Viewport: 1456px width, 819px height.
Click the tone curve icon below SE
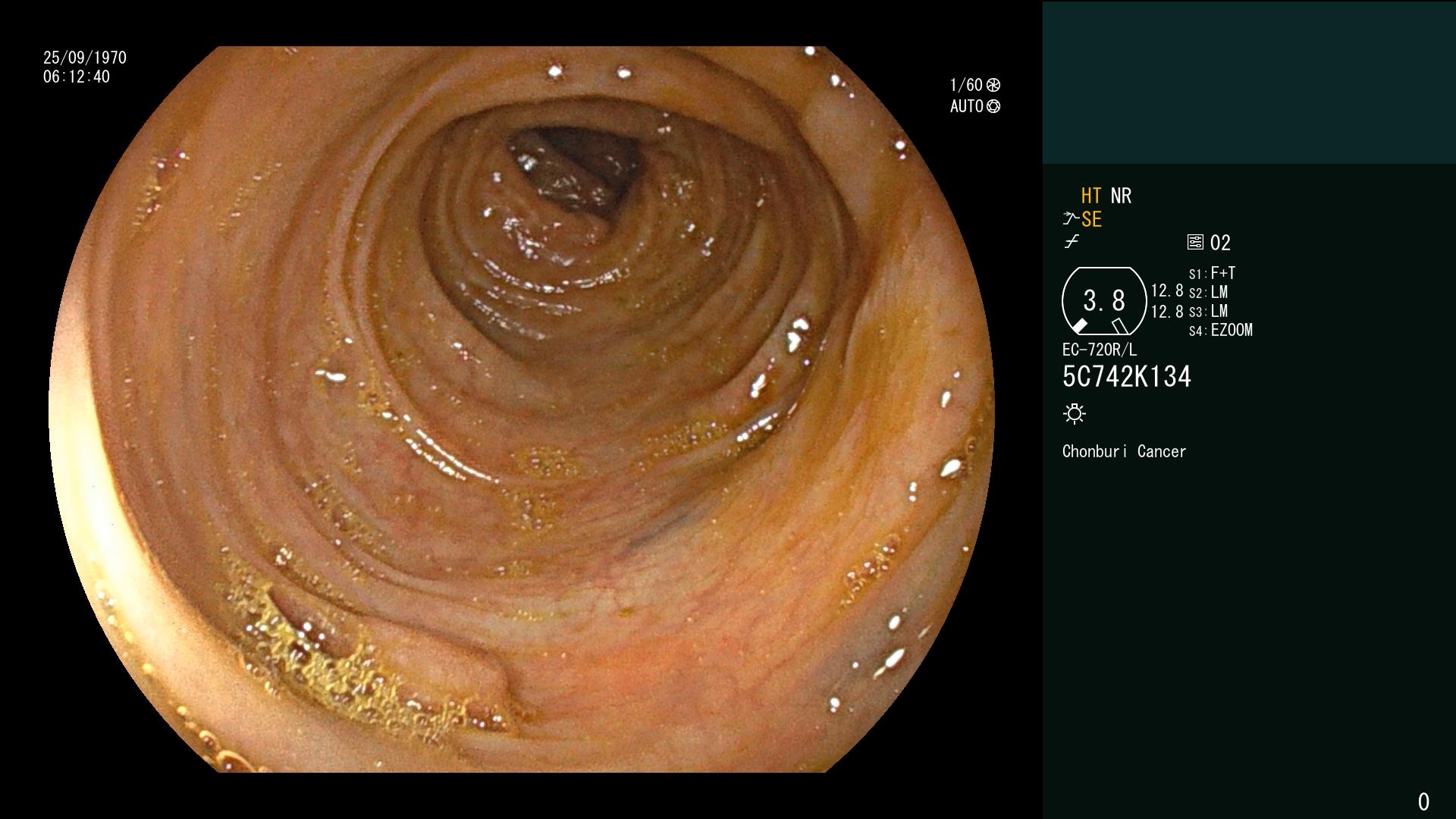(x=1072, y=242)
